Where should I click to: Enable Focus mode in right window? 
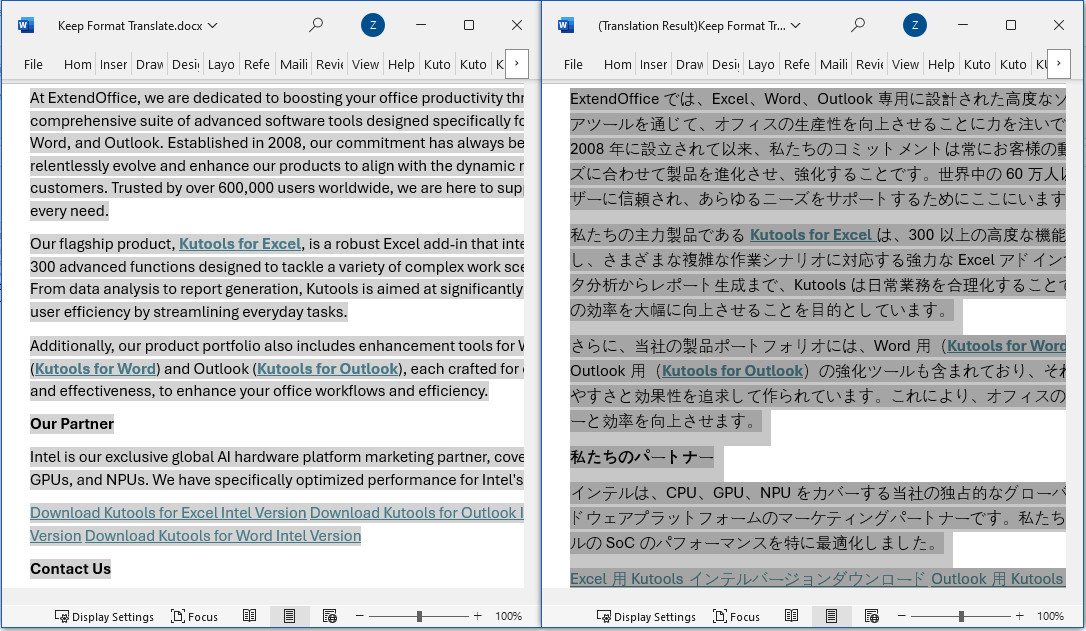pyautogui.click(x=736, y=616)
